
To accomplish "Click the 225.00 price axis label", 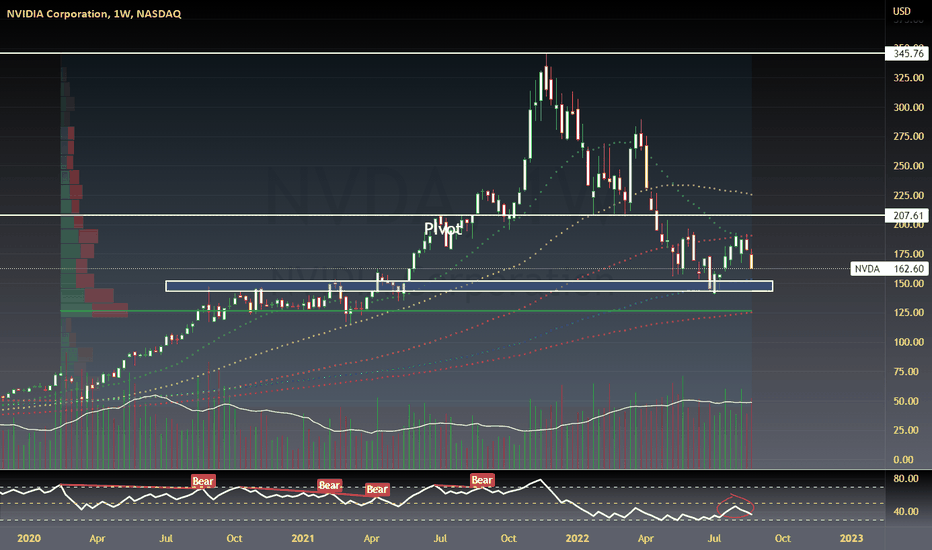I will coord(909,196).
